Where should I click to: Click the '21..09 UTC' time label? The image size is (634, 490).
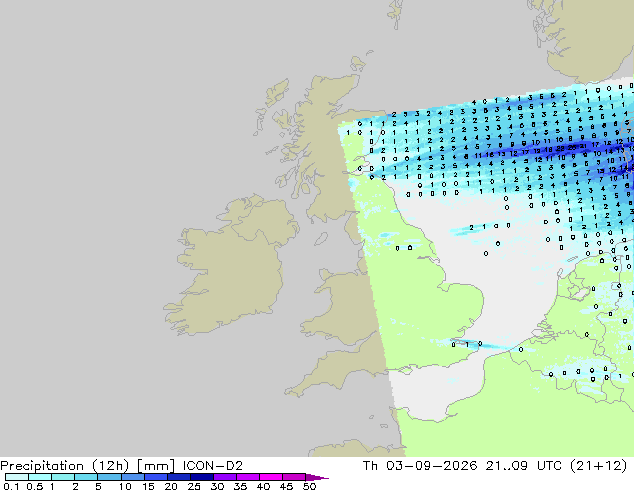point(524,466)
